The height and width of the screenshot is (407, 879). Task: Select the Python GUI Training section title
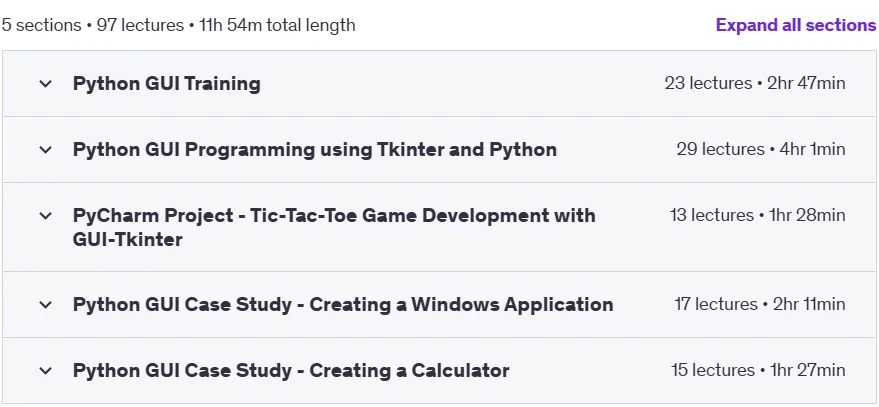[166, 84]
